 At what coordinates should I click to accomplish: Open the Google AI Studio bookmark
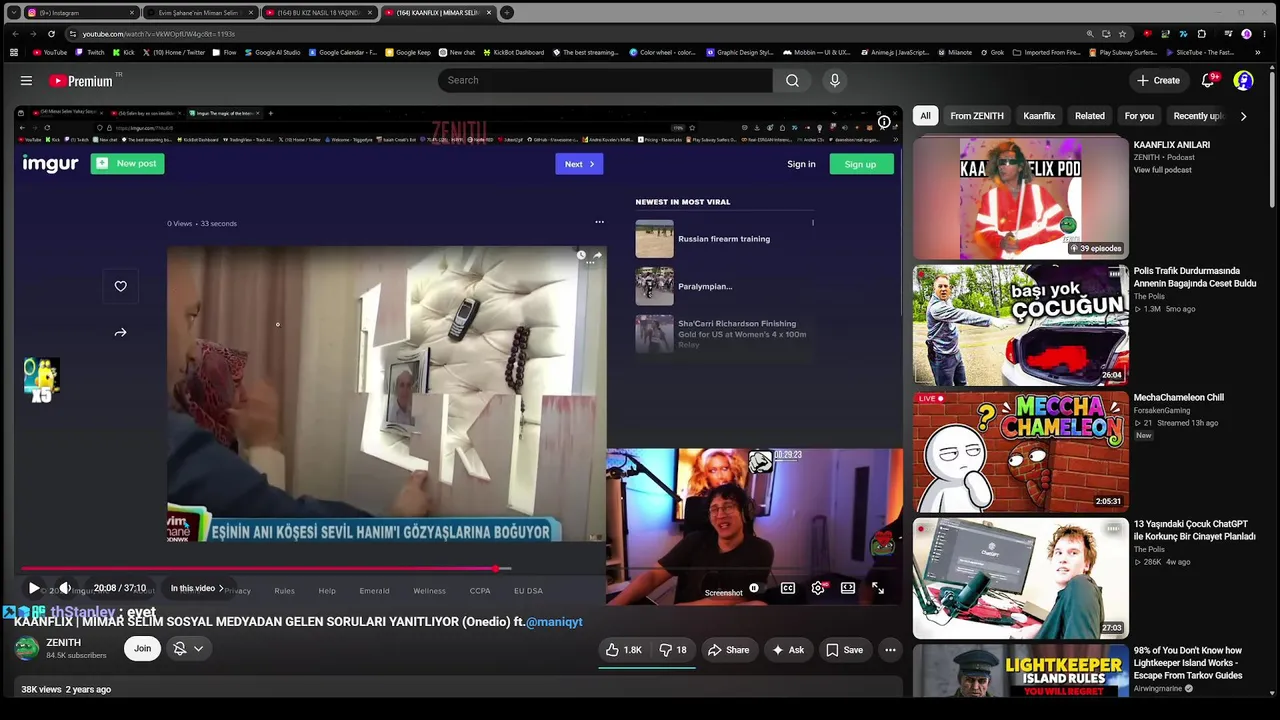click(x=272, y=52)
